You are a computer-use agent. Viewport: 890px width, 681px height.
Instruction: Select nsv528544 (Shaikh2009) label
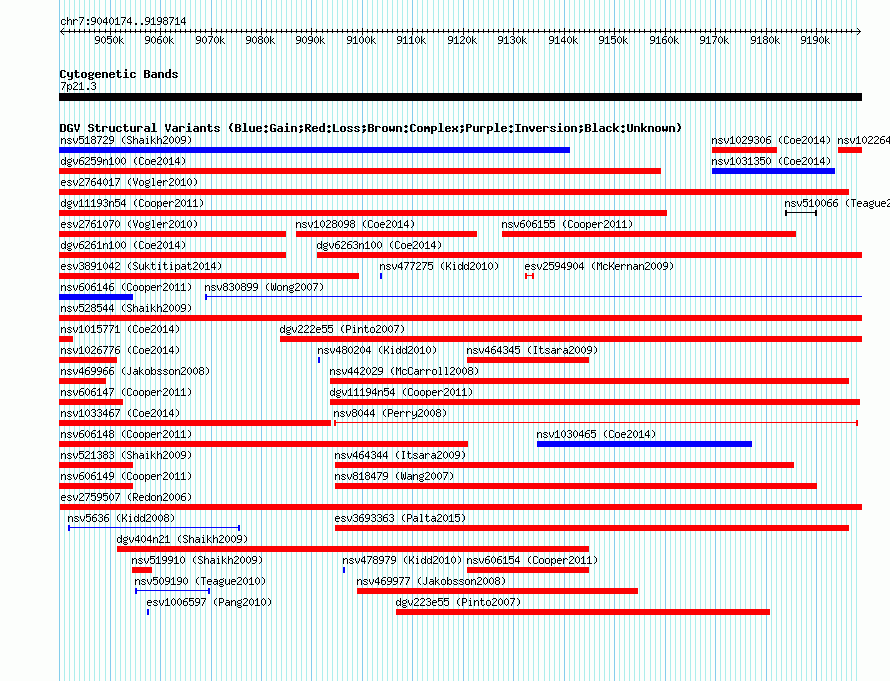click(126, 308)
